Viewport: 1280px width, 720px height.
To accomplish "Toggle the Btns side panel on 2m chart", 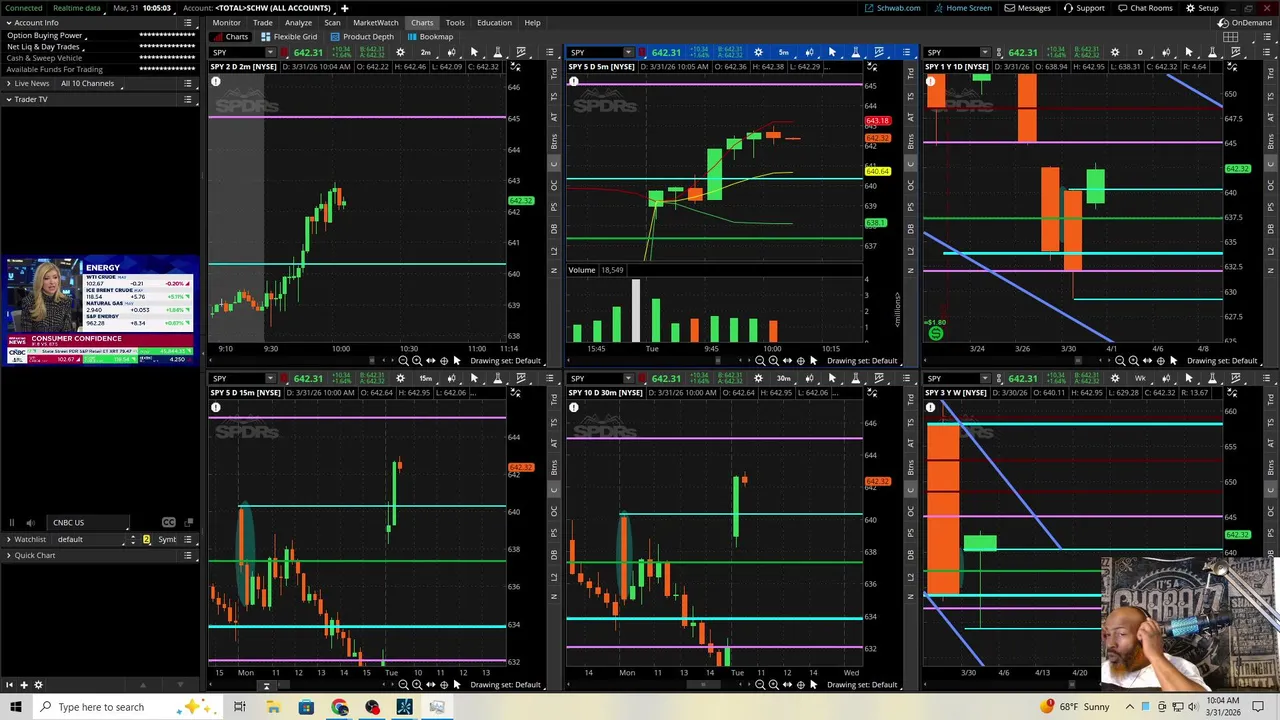I will [x=554, y=141].
